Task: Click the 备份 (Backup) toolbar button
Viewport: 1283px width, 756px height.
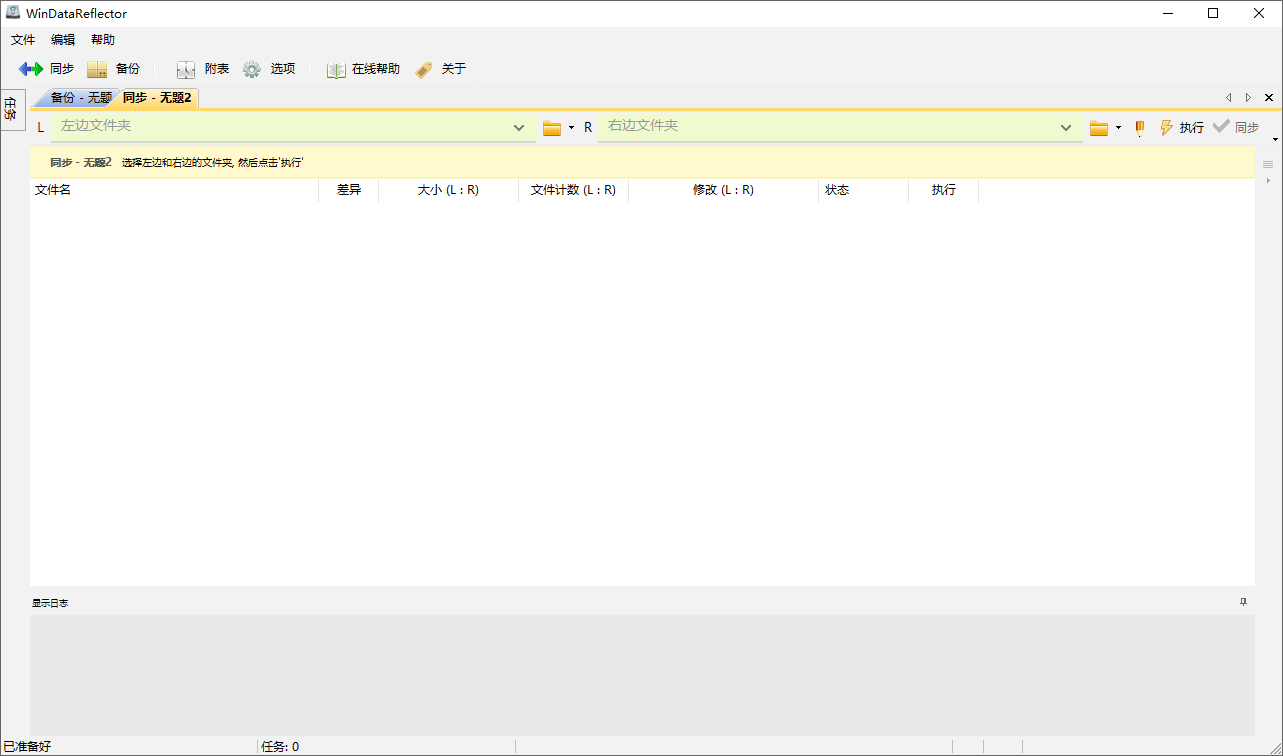Action: [x=113, y=69]
